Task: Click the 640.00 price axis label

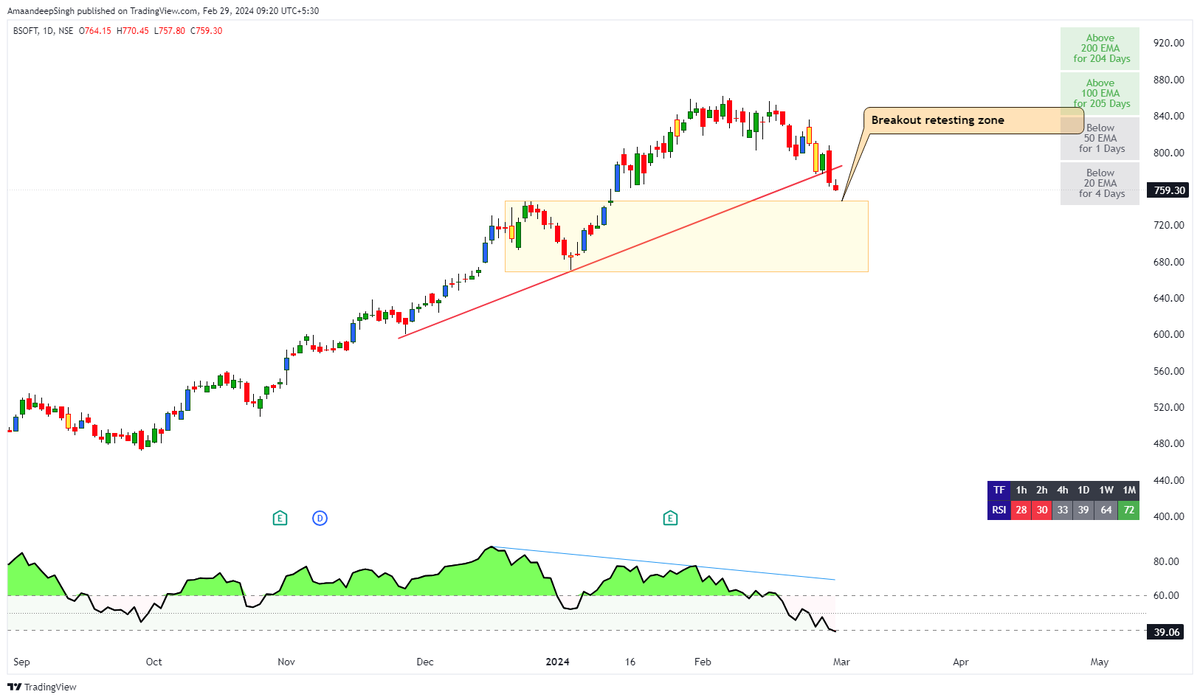Action: tap(1167, 298)
